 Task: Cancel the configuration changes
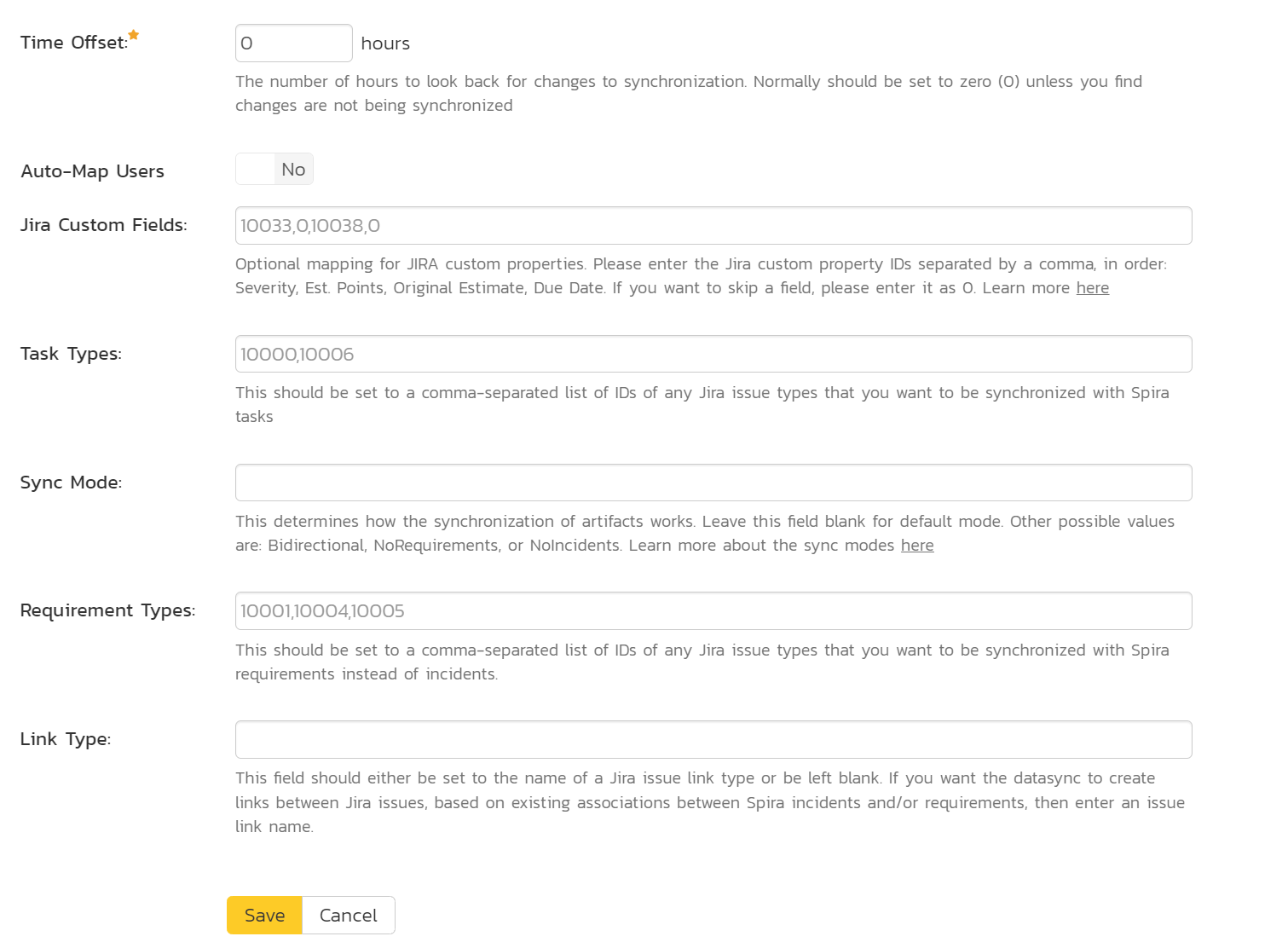click(349, 916)
